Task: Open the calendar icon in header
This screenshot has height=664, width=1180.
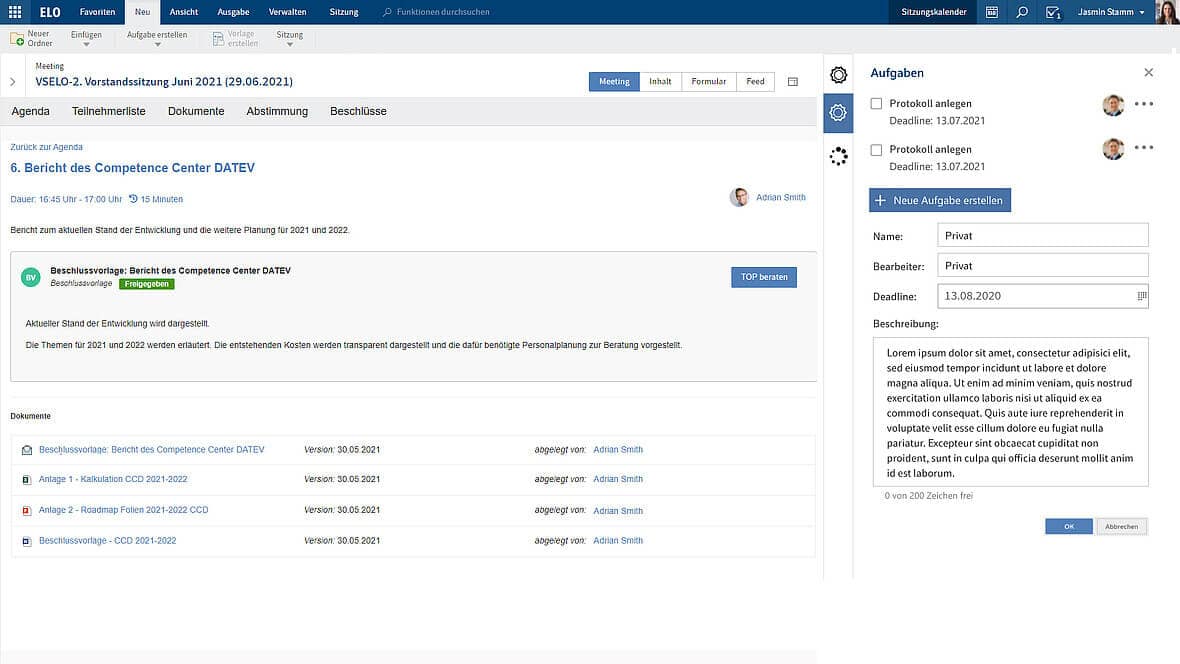Action: coord(991,12)
